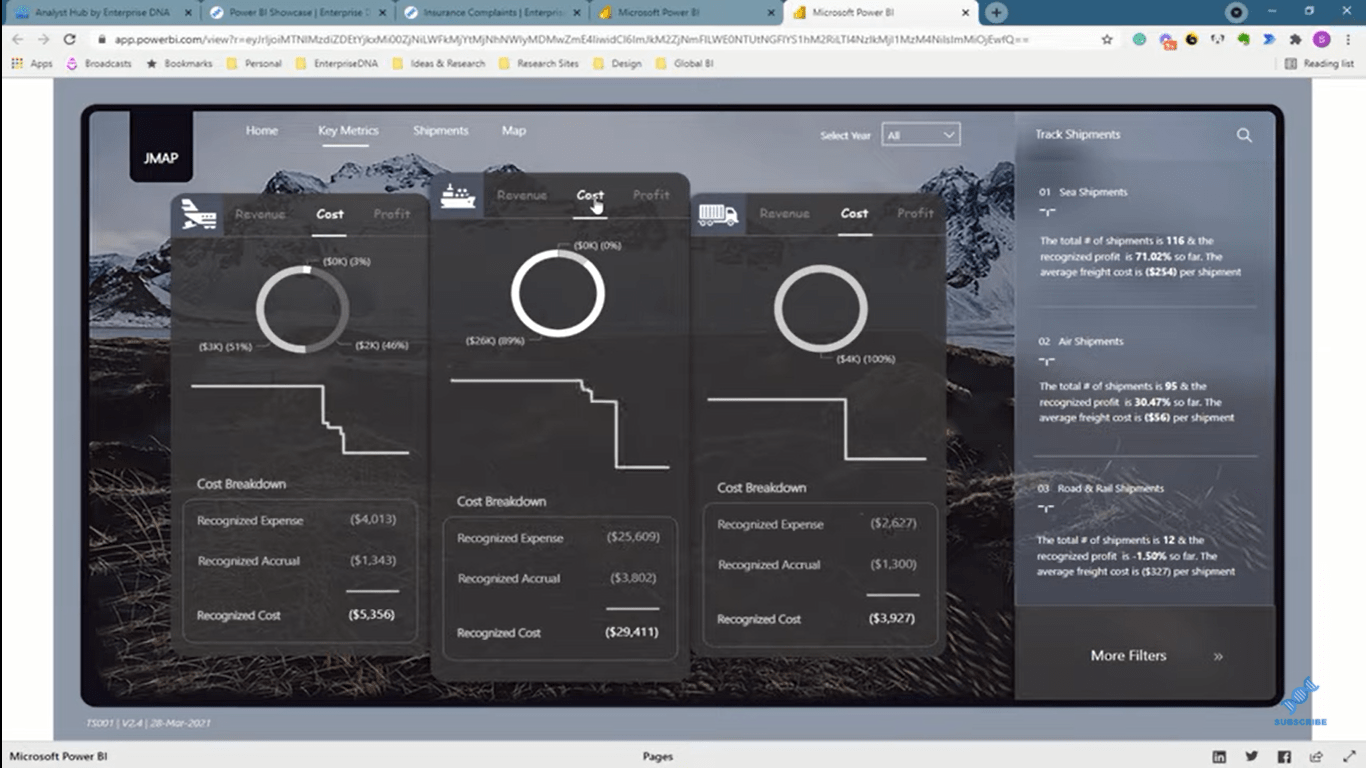Switch road card to Revenue tab
The width and height of the screenshot is (1366, 768).
pos(784,213)
